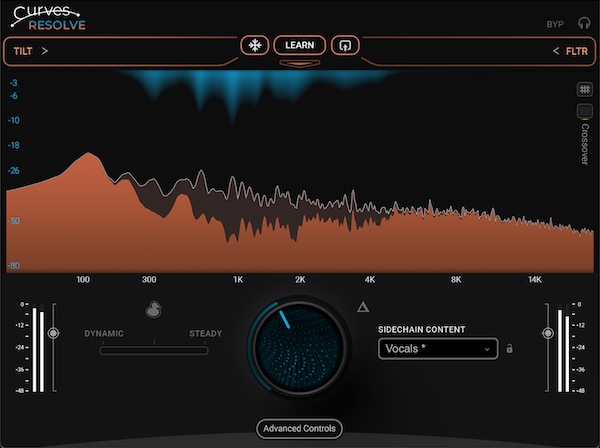Viewport: 600px width, 448px height.
Task: Click the headphones listen icon
Action: [584, 23]
